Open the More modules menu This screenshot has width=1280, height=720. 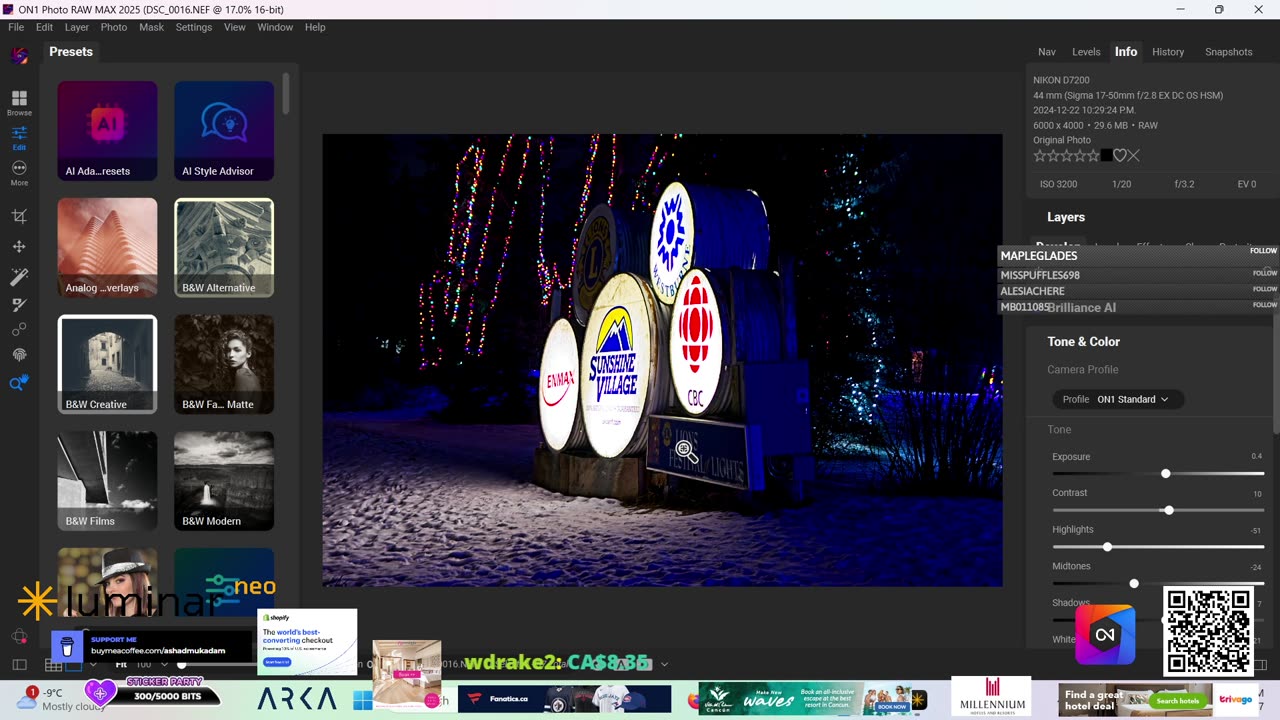(19, 172)
